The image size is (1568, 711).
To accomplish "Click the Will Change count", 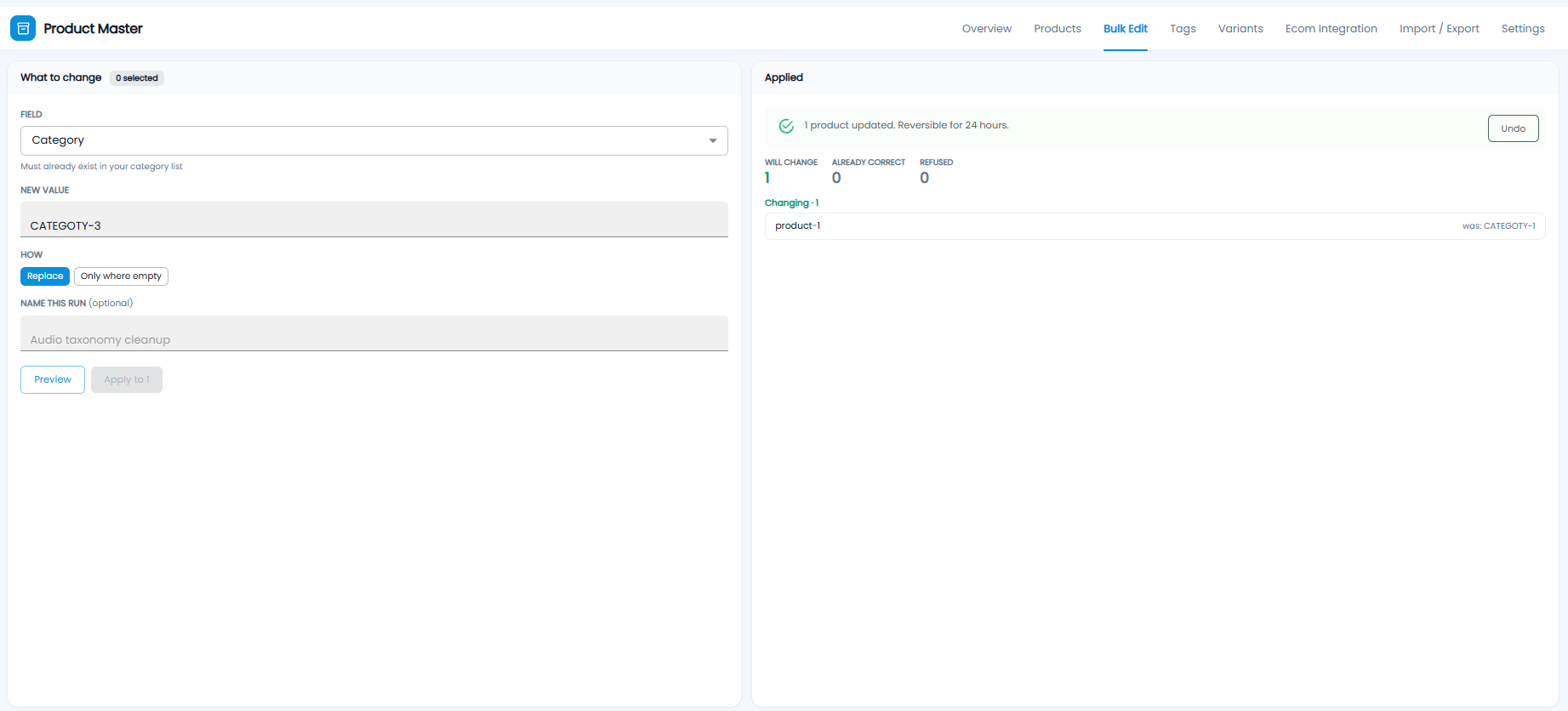I will click(767, 178).
